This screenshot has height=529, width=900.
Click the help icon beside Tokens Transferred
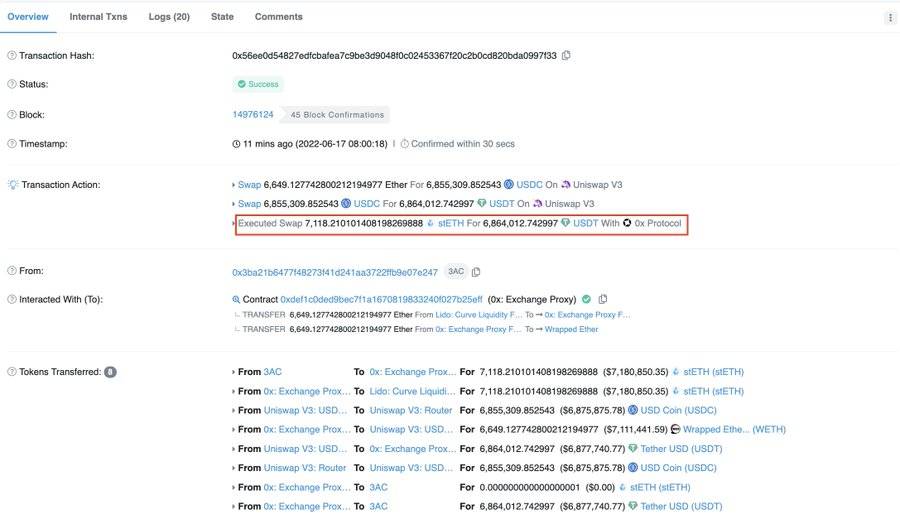[11, 371]
